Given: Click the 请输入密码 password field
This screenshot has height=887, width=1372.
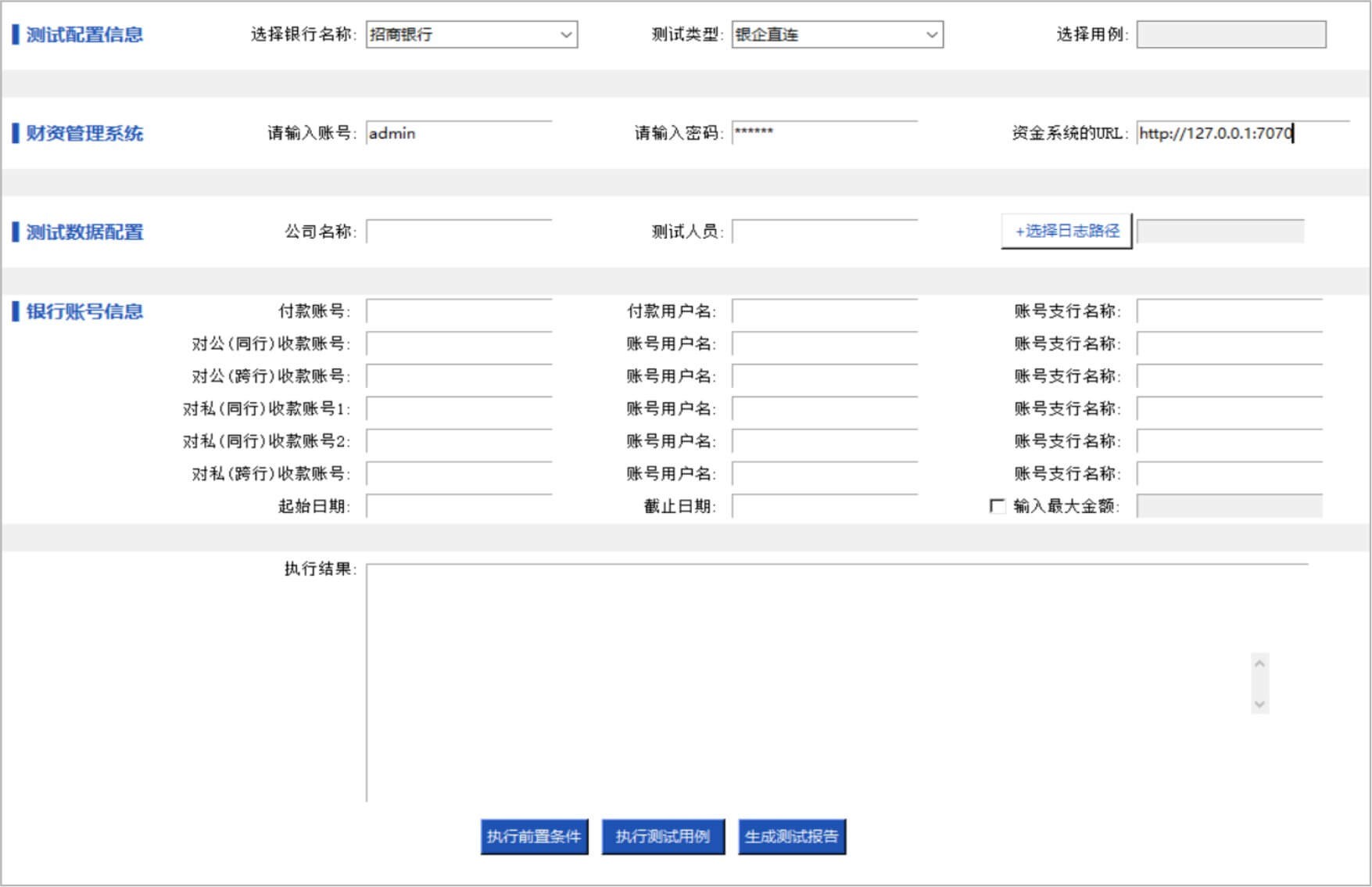Looking at the screenshot, I should coord(824,134).
